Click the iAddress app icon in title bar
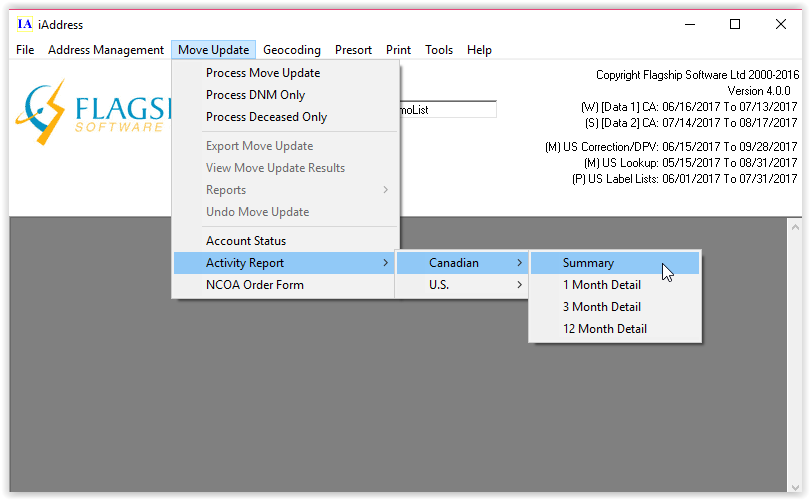The image size is (810, 500). (25, 24)
